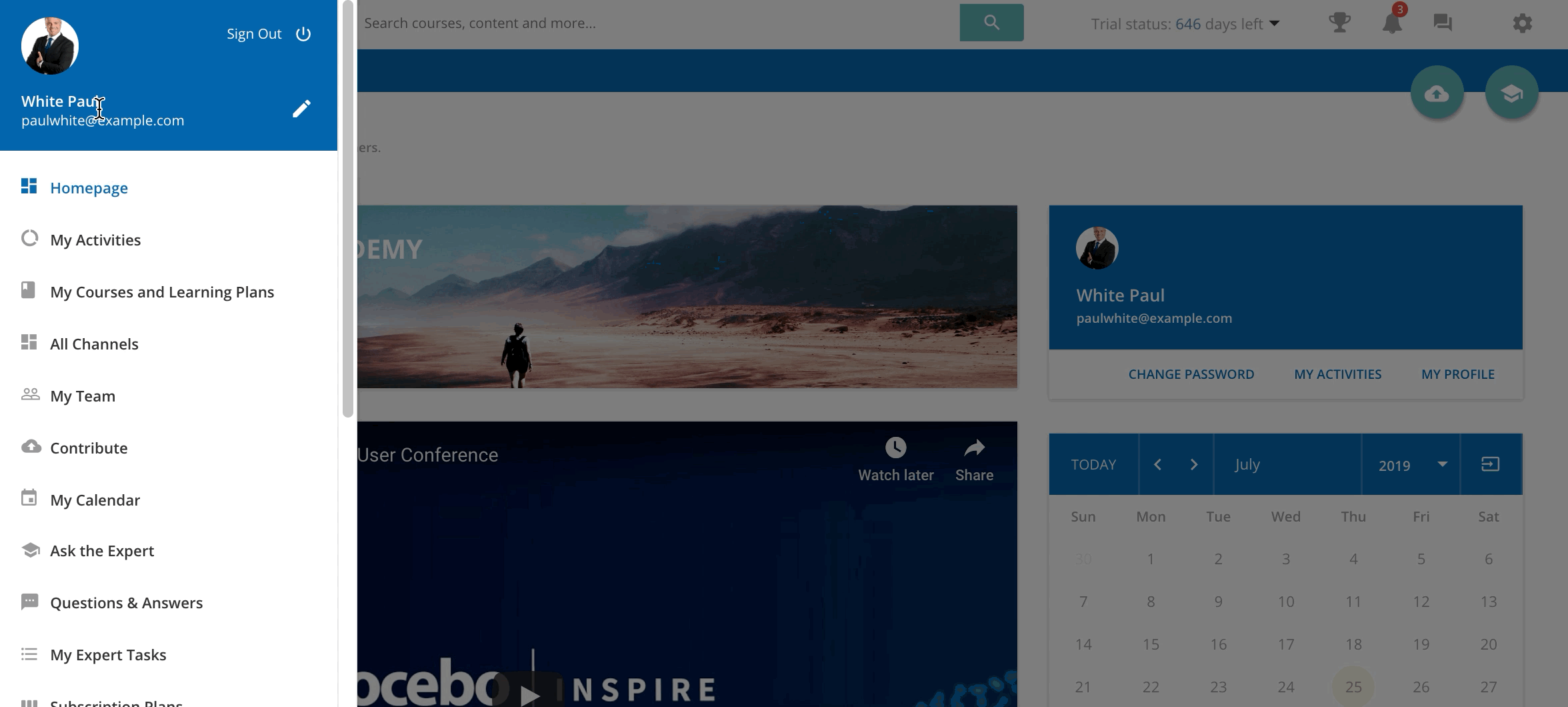Click the Questions & Answers chat bubble icon
The width and height of the screenshot is (1568, 707).
(29, 602)
